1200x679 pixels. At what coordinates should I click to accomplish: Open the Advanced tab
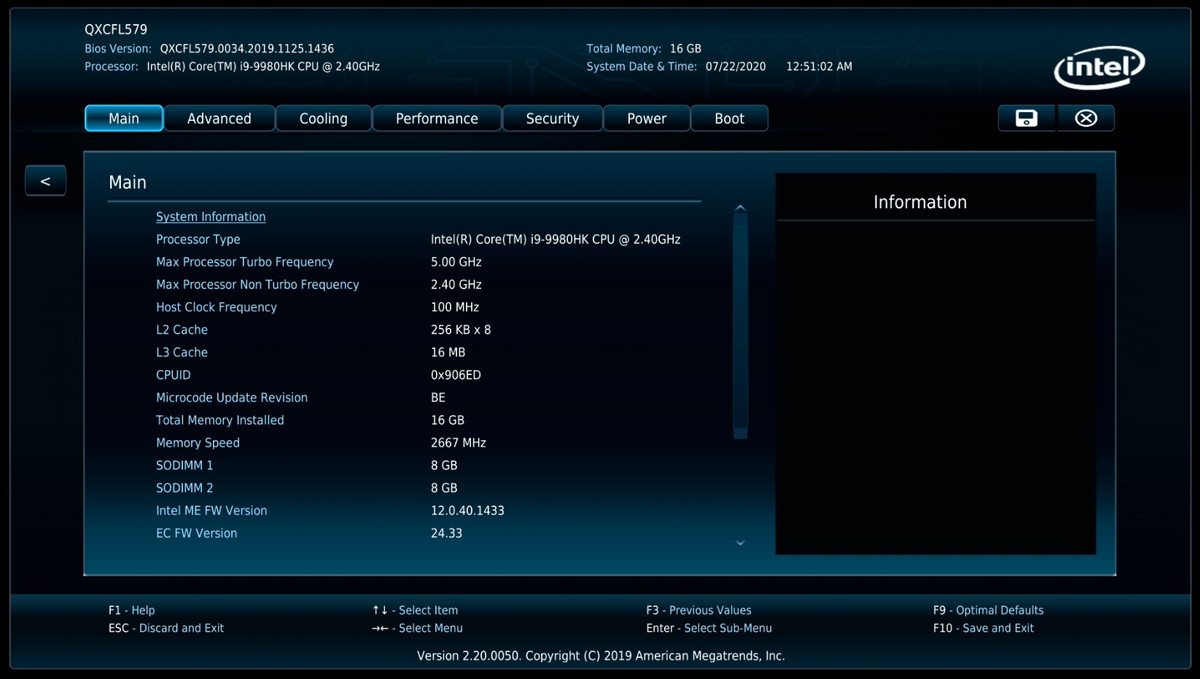click(219, 118)
